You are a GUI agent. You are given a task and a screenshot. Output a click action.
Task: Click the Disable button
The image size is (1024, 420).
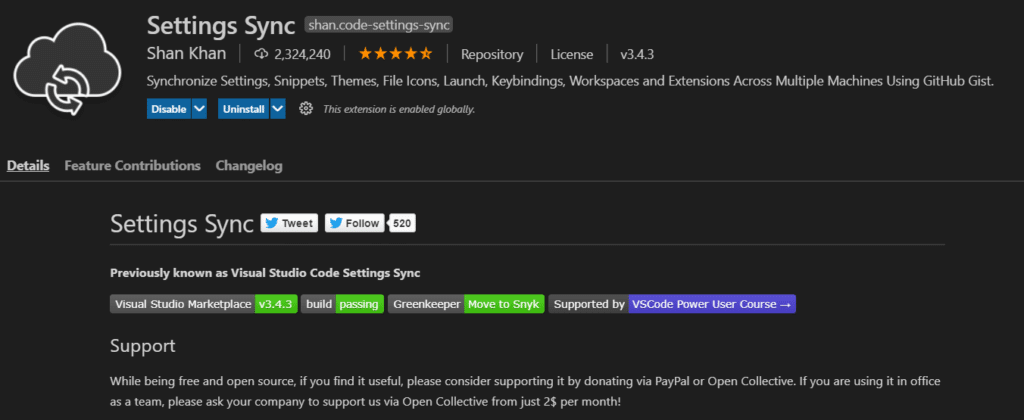[168, 109]
